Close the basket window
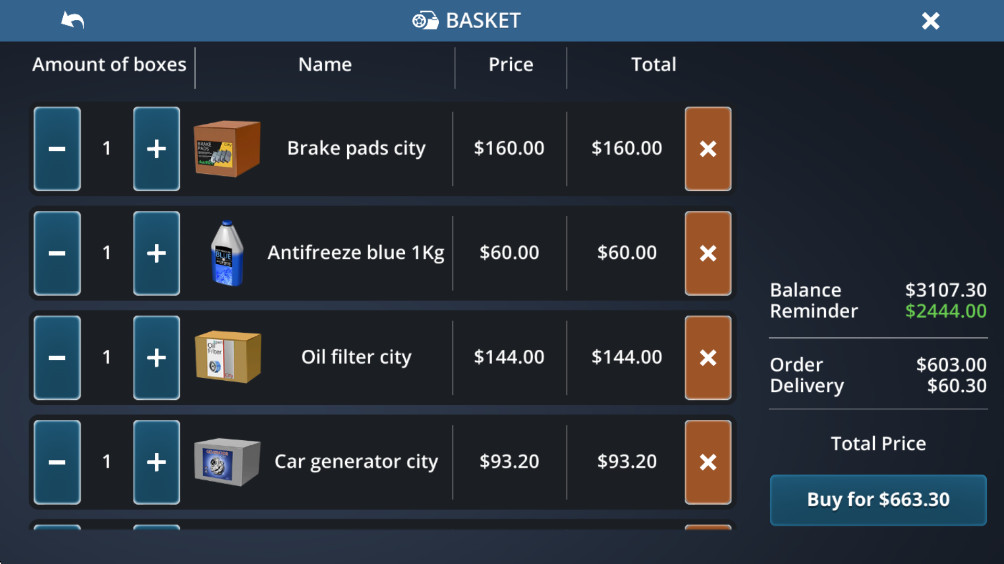 (930, 21)
